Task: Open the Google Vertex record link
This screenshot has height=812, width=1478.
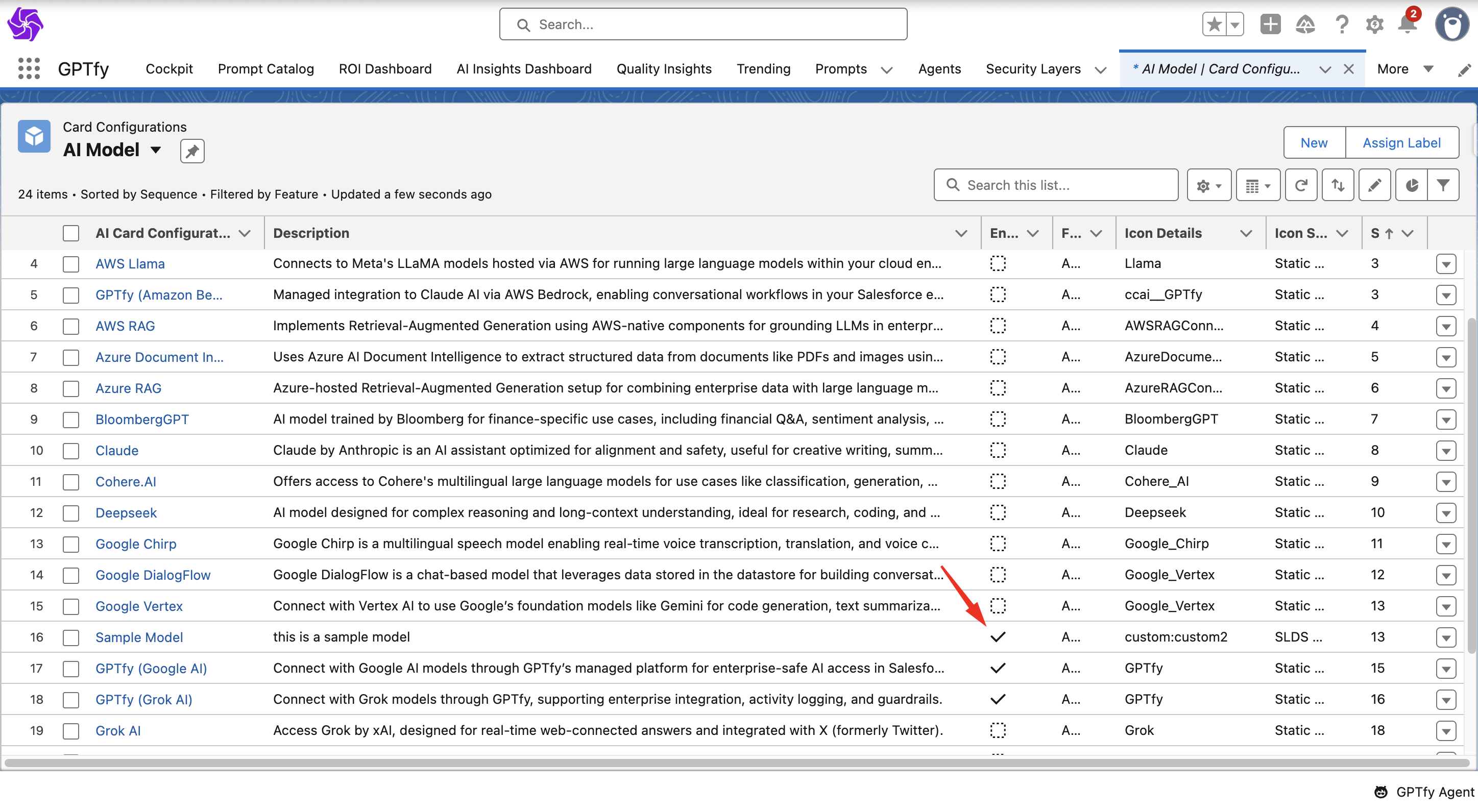Action: pos(139,606)
